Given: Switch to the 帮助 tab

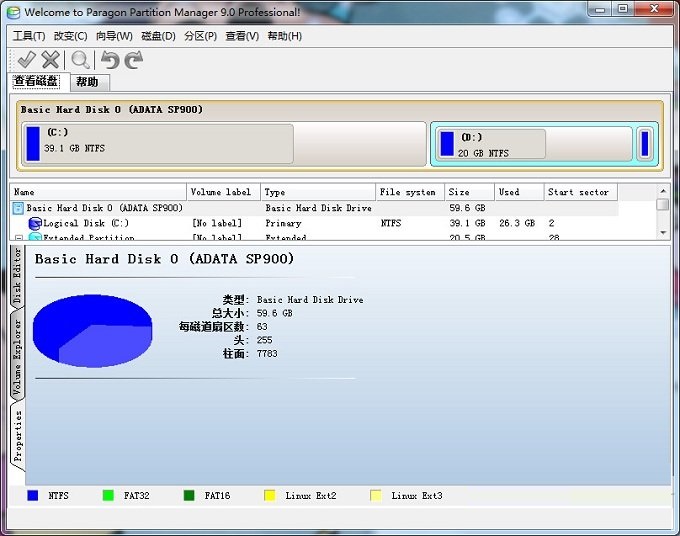Looking at the screenshot, I should [x=87, y=82].
